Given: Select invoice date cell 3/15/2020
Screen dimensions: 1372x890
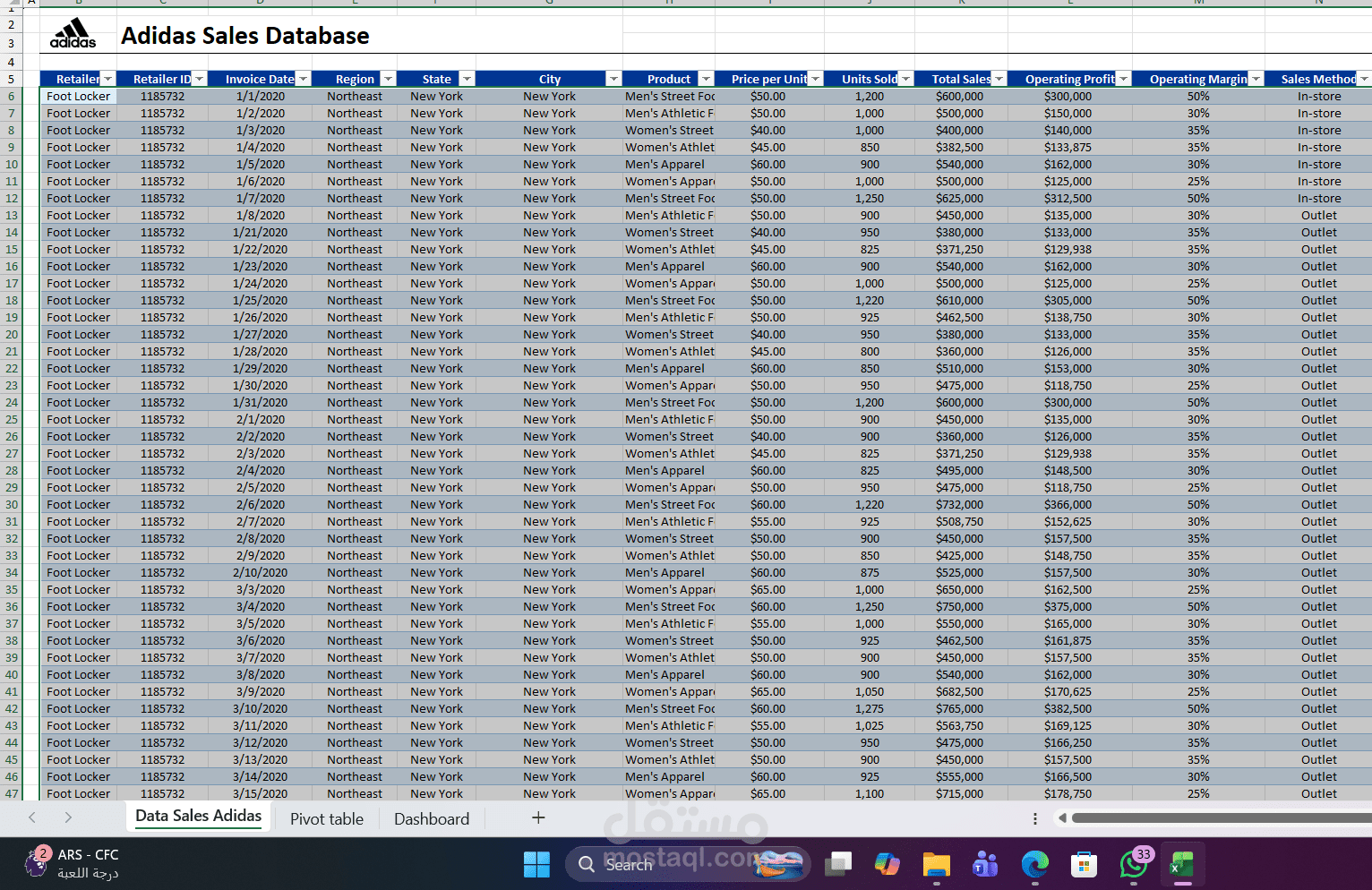Looking at the screenshot, I should click(x=260, y=793).
